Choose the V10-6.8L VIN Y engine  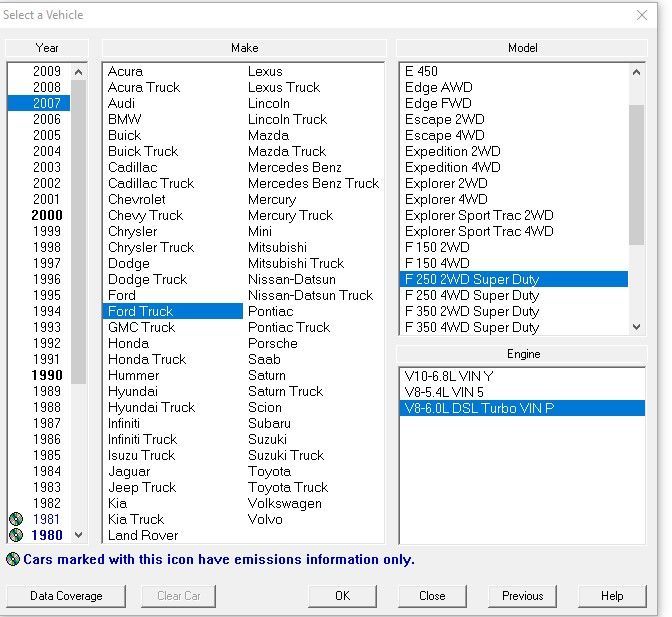449,375
